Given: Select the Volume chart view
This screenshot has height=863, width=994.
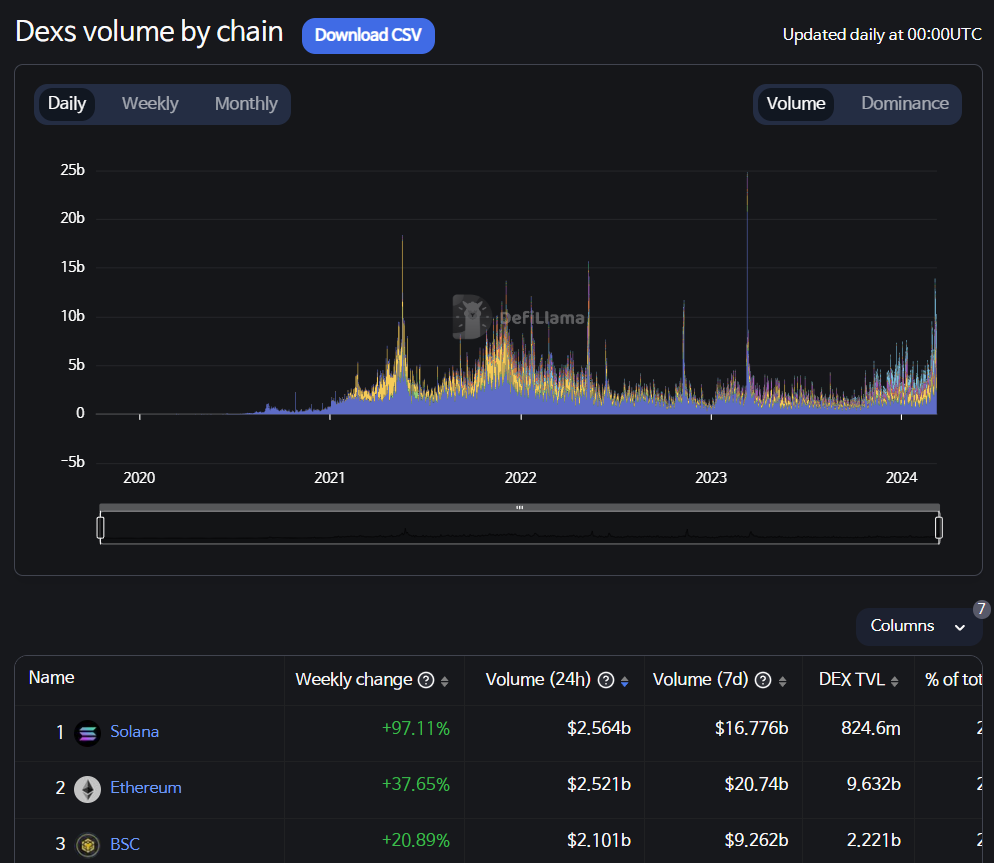Looking at the screenshot, I should [x=796, y=104].
